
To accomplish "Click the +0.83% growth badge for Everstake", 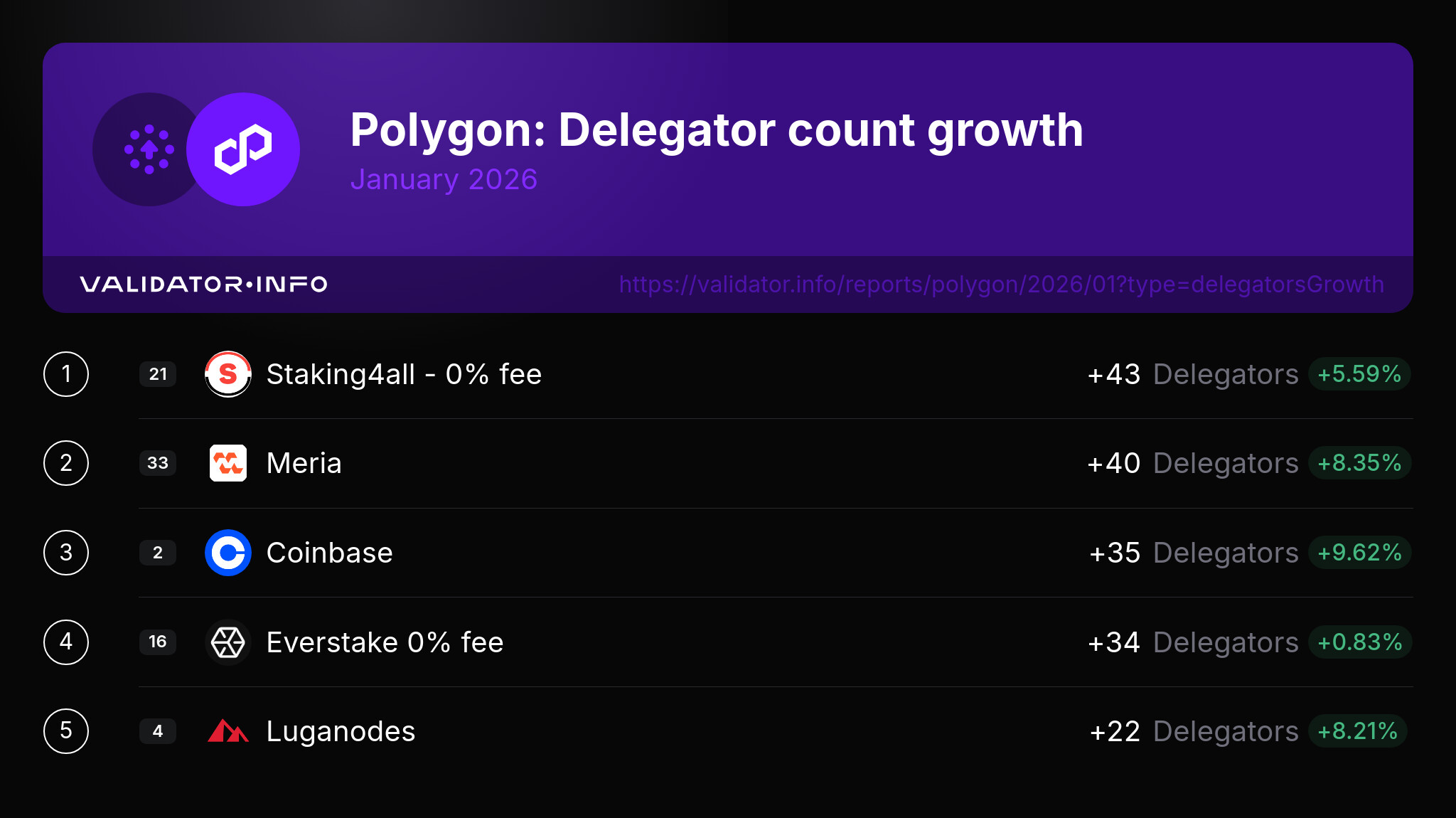I will (1359, 642).
